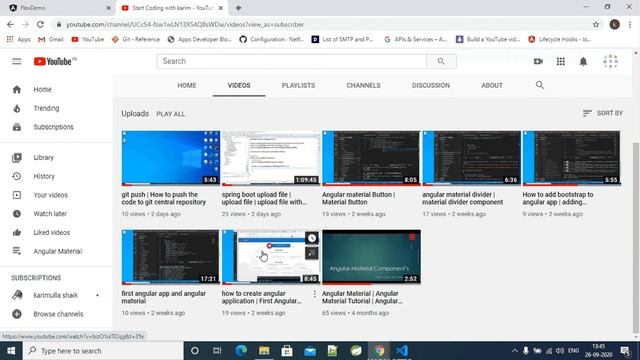Open Visual Studio Code from the taskbar

(x=402, y=351)
